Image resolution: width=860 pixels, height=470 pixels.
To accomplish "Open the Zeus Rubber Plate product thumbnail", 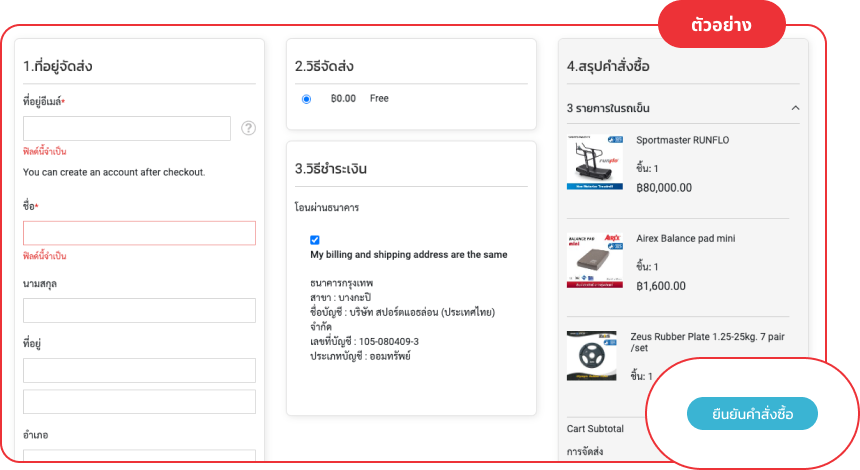I will click(591, 355).
